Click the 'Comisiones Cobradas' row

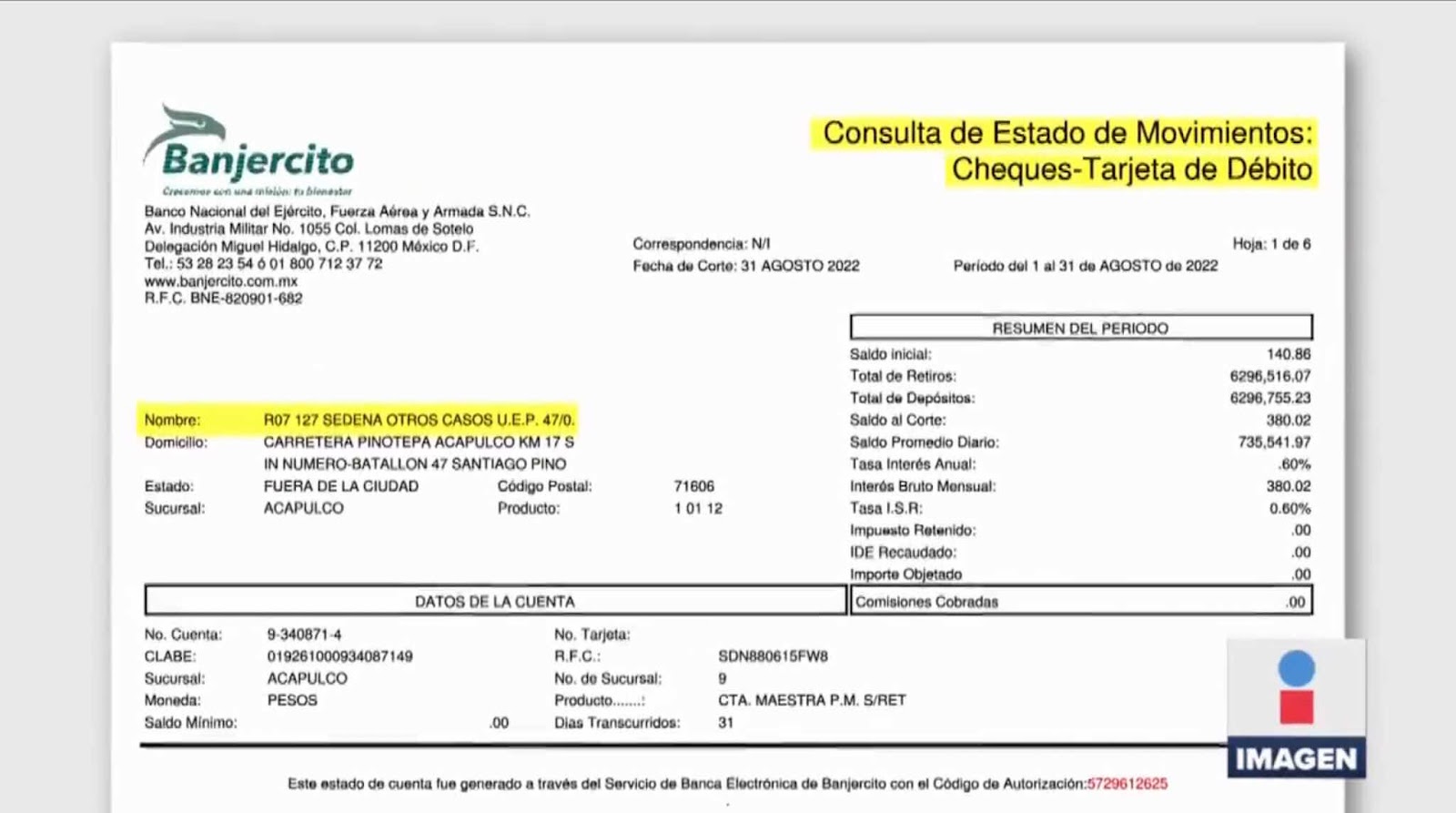(x=1081, y=601)
